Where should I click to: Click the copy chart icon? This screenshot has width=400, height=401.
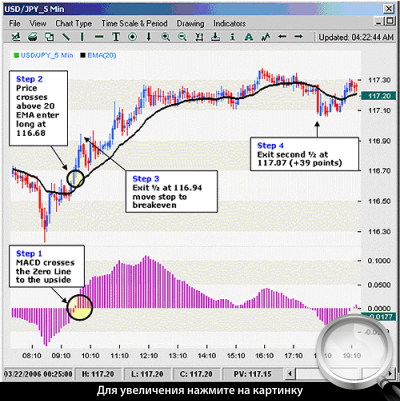tap(49, 36)
